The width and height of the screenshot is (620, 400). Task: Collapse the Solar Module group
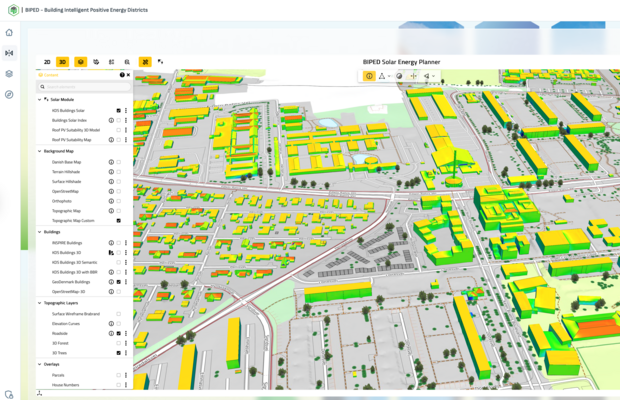(41, 99)
